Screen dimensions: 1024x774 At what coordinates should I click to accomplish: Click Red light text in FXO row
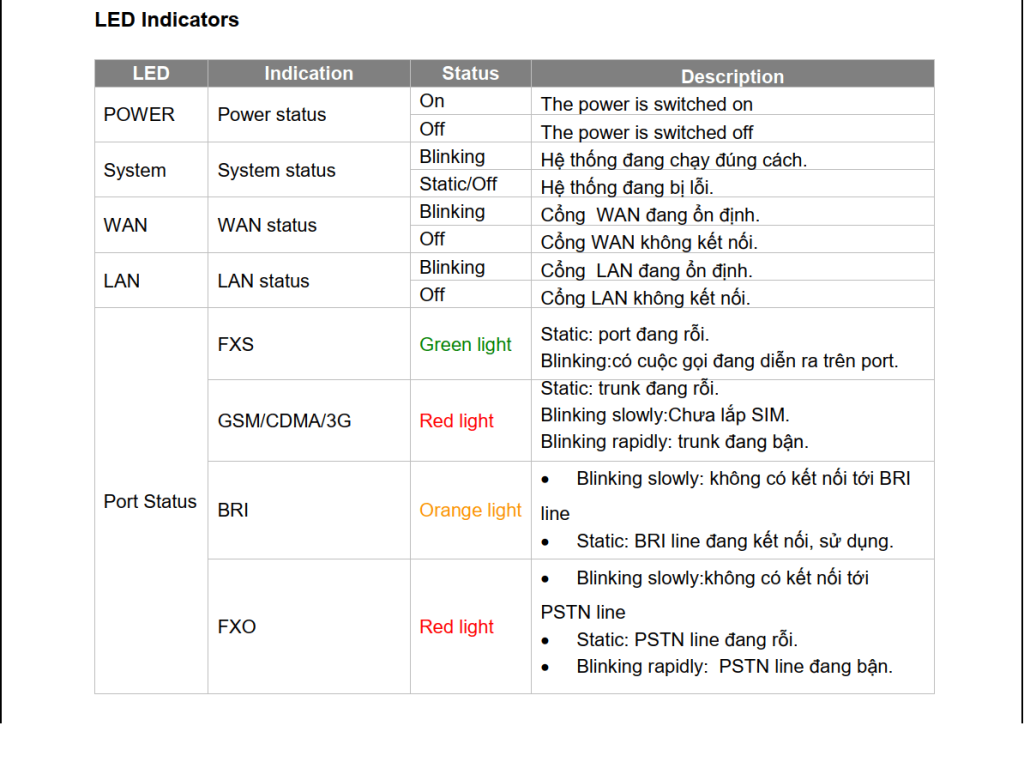pyautogui.click(x=456, y=626)
